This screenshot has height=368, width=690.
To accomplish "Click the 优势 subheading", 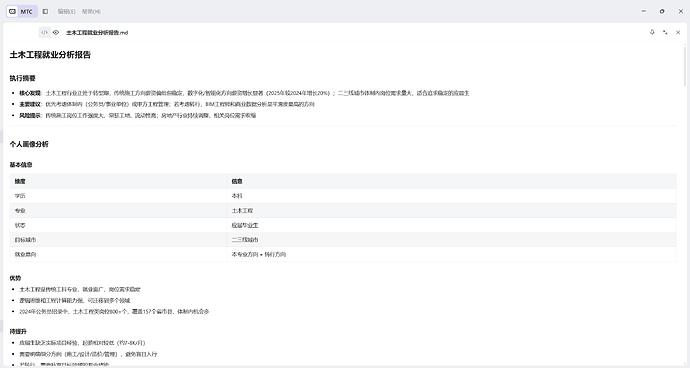I will [x=15, y=278].
